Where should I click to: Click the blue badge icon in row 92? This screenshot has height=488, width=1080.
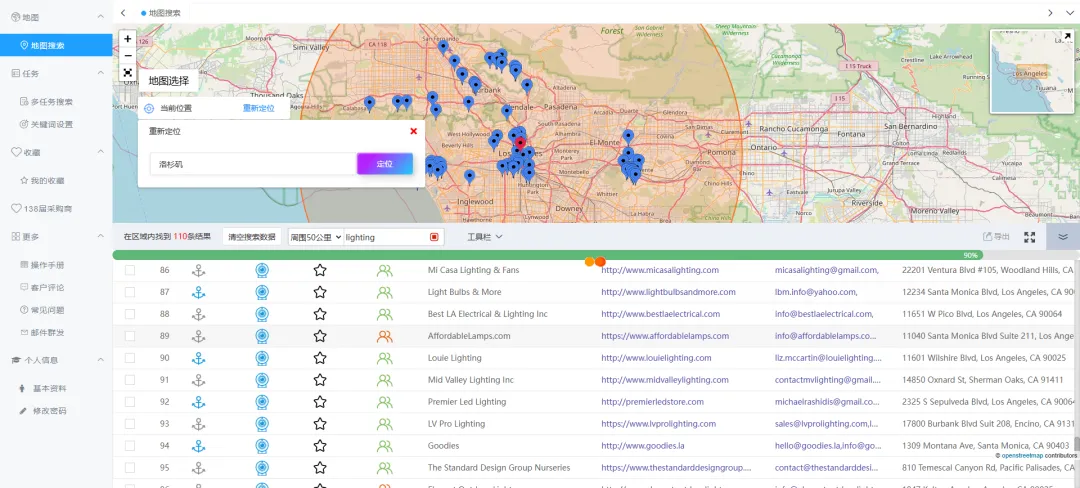(261, 402)
